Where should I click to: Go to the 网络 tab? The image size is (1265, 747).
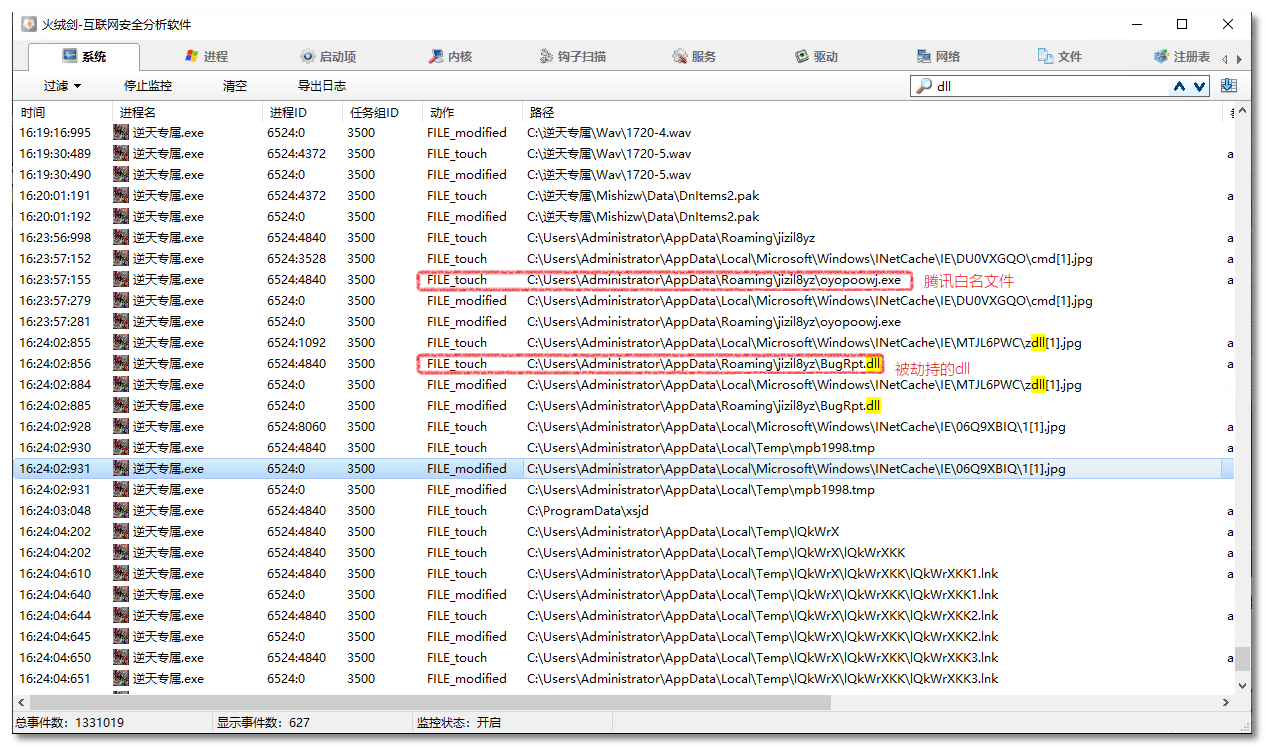click(x=938, y=57)
